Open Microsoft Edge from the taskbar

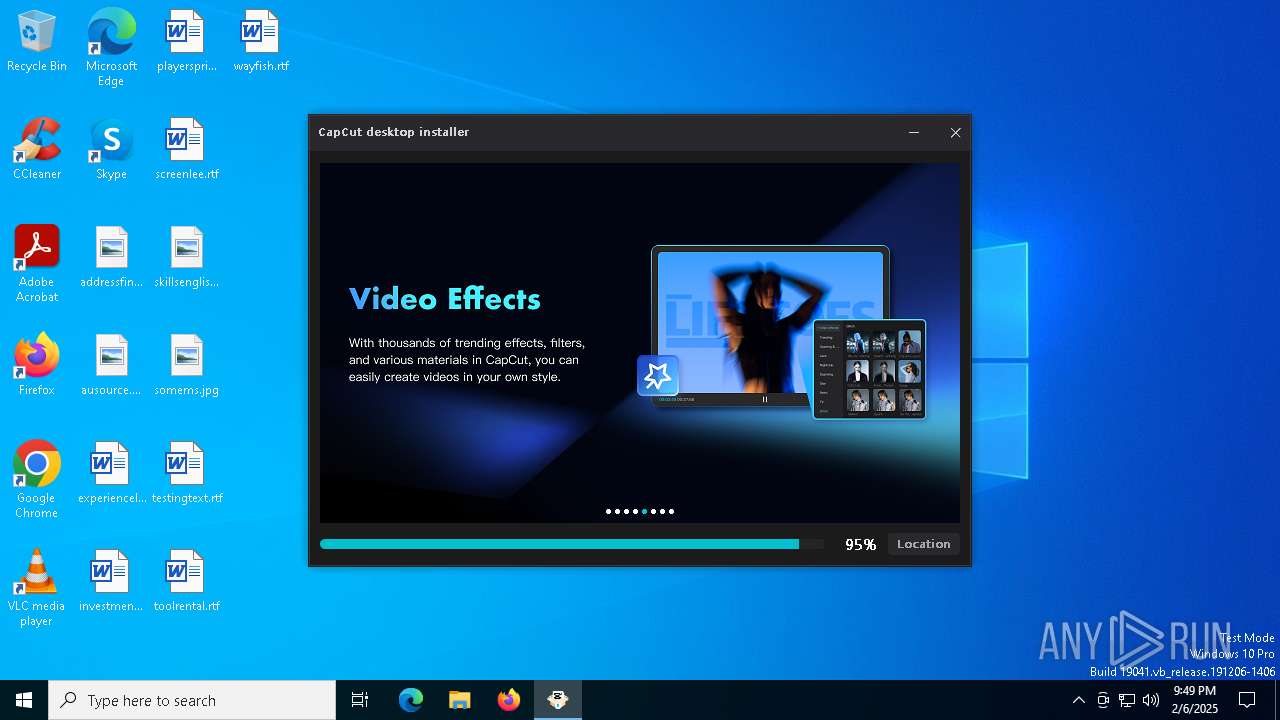click(x=411, y=700)
